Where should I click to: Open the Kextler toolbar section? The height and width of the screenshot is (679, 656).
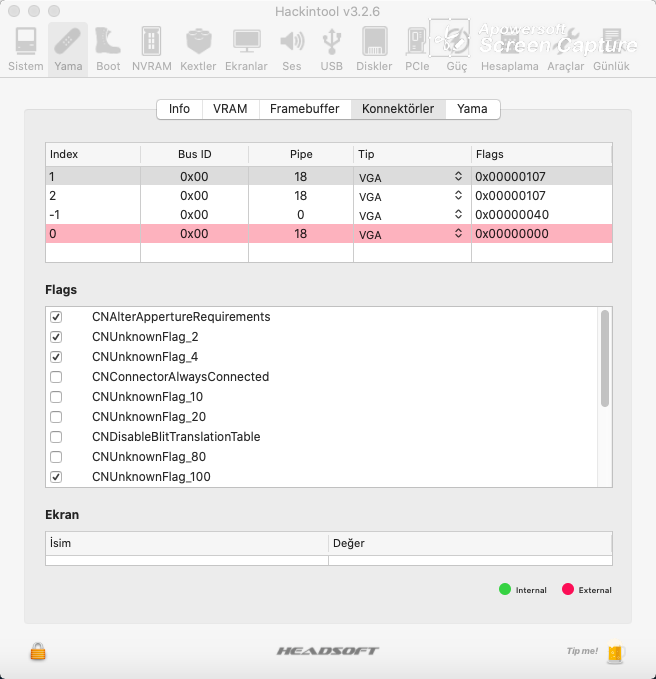(x=198, y=48)
